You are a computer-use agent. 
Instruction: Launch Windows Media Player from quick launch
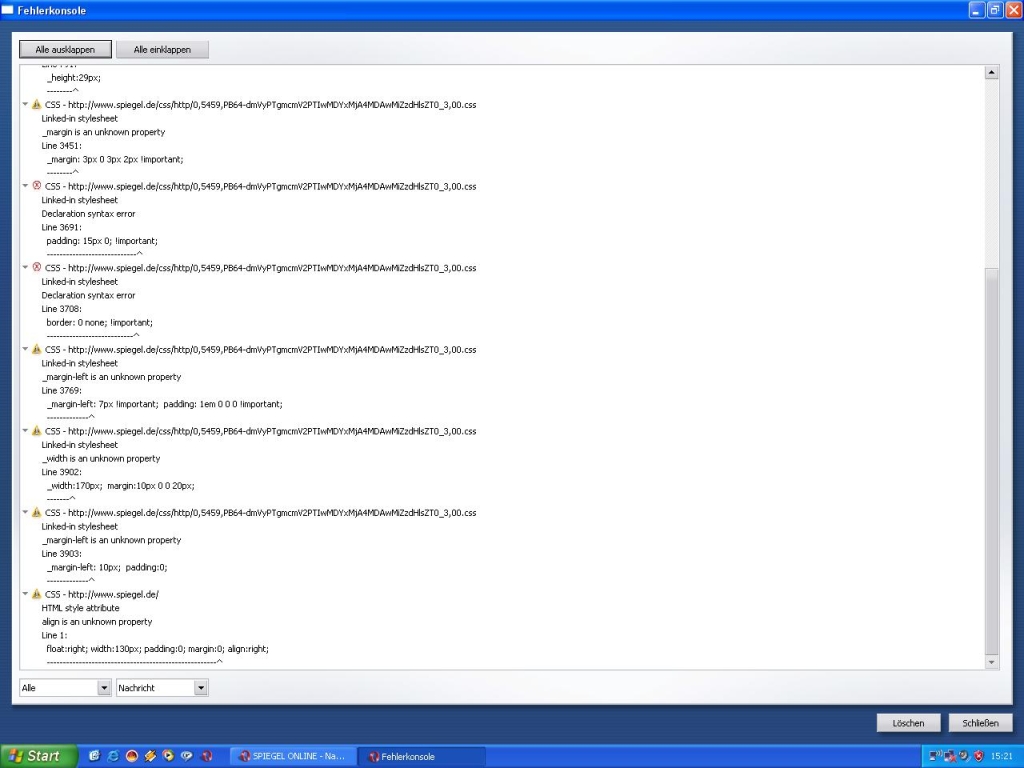coord(168,756)
